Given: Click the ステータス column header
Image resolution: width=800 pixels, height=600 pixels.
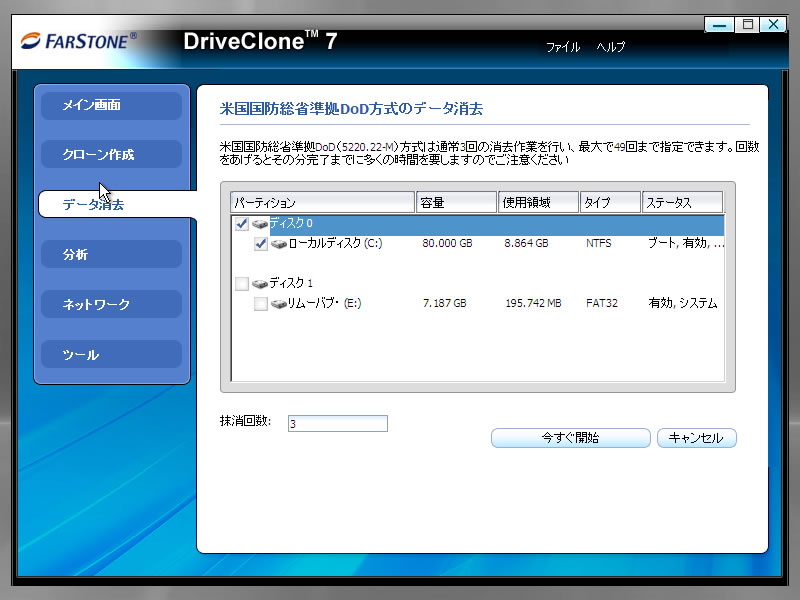Looking at the screenshot, I should point(683,203).
